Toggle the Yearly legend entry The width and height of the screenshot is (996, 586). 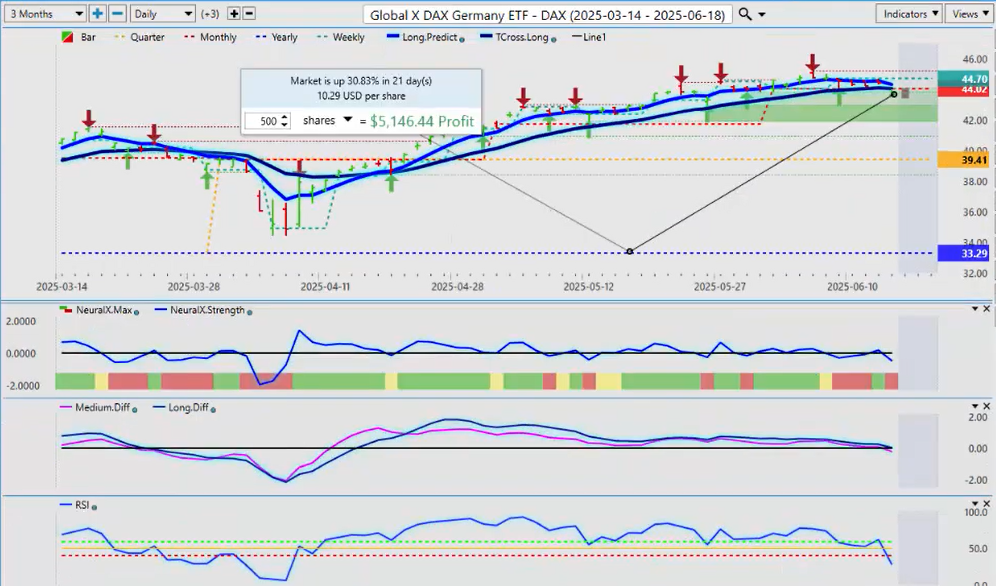coord(276,37)
